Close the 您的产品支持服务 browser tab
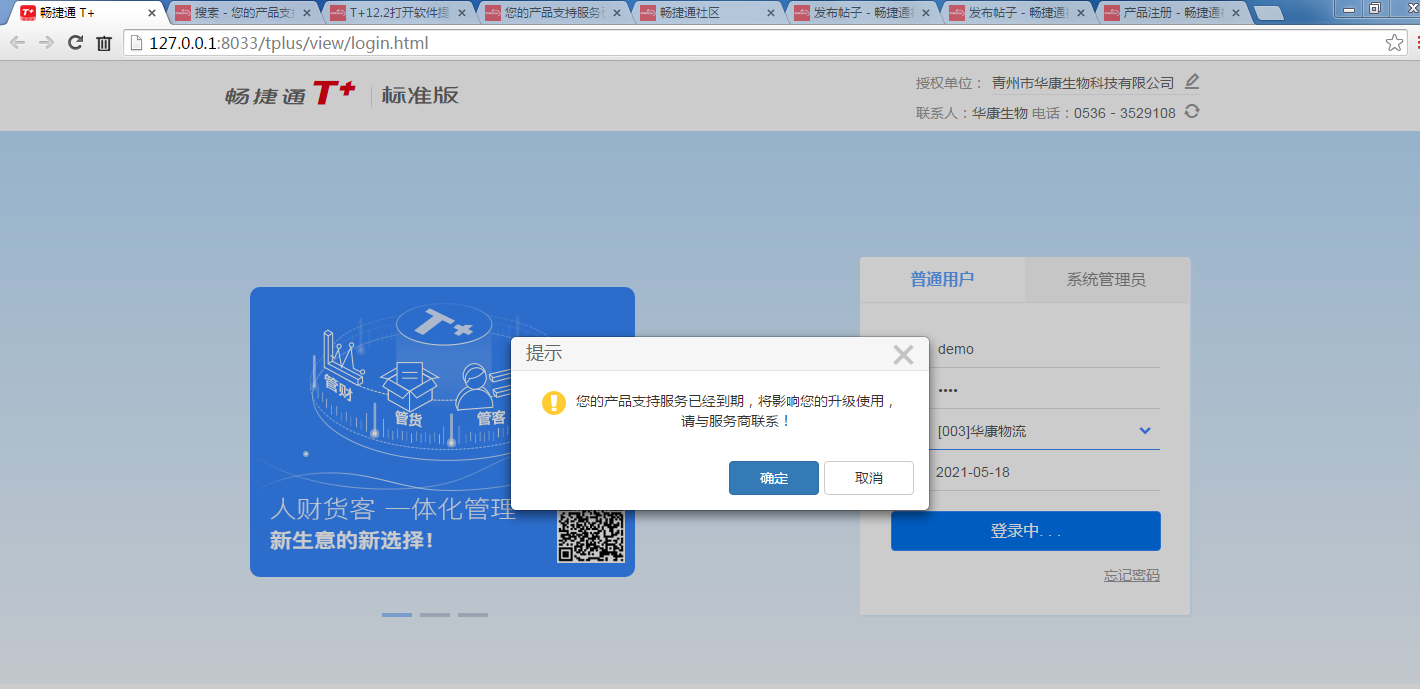 [616, 14]
